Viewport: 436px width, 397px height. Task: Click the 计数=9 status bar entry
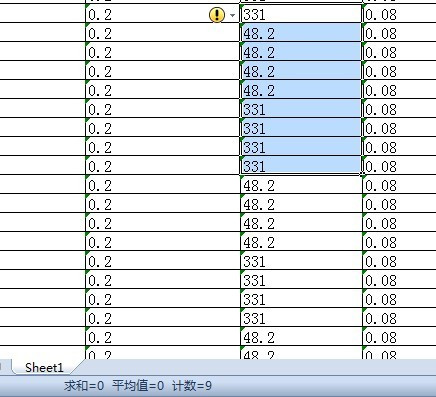click(192, 386)
